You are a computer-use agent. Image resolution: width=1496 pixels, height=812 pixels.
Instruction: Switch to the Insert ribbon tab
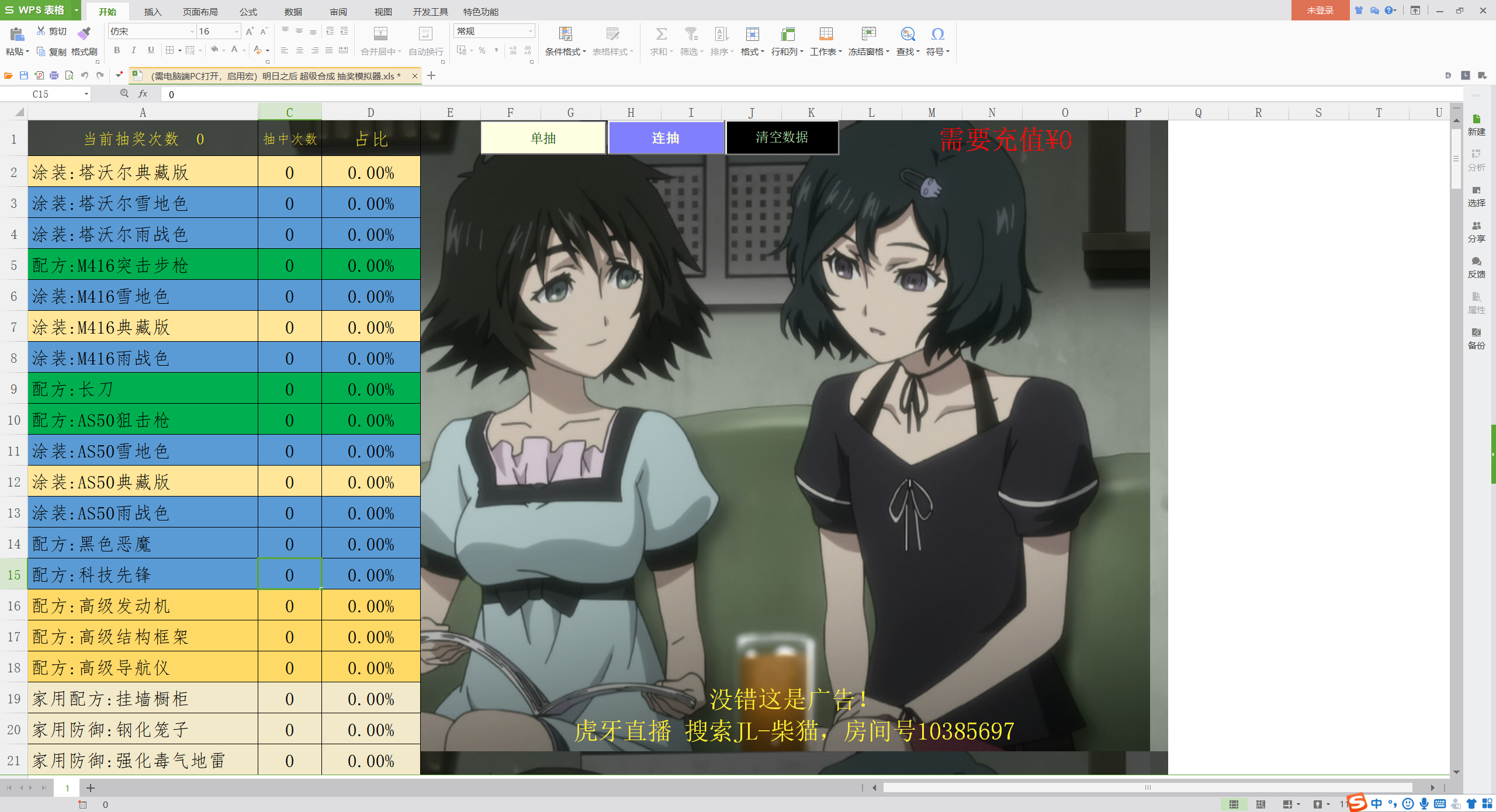click(x=153, y=12)
